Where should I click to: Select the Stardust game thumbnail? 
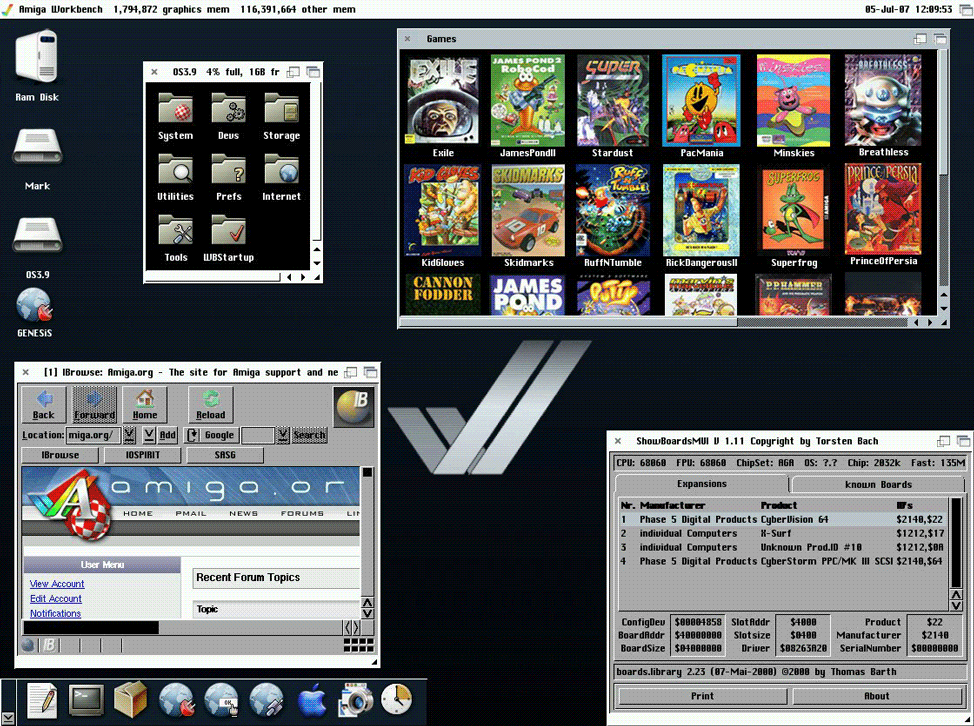point(612,101)
